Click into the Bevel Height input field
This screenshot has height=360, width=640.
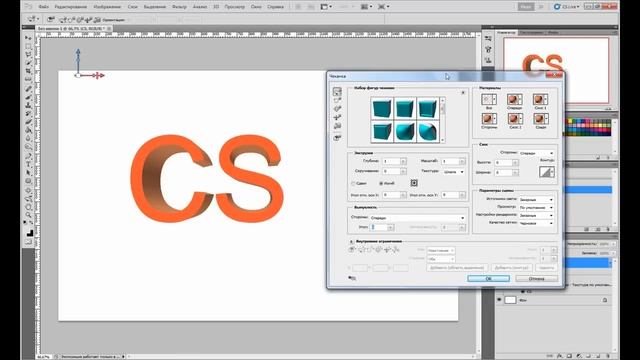(x=503, y=162)
